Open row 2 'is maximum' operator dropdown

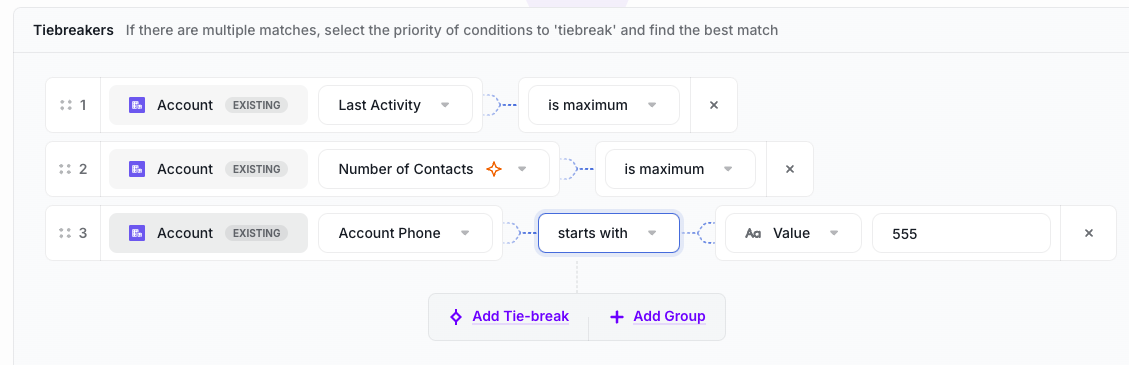(x=680, y=169)
